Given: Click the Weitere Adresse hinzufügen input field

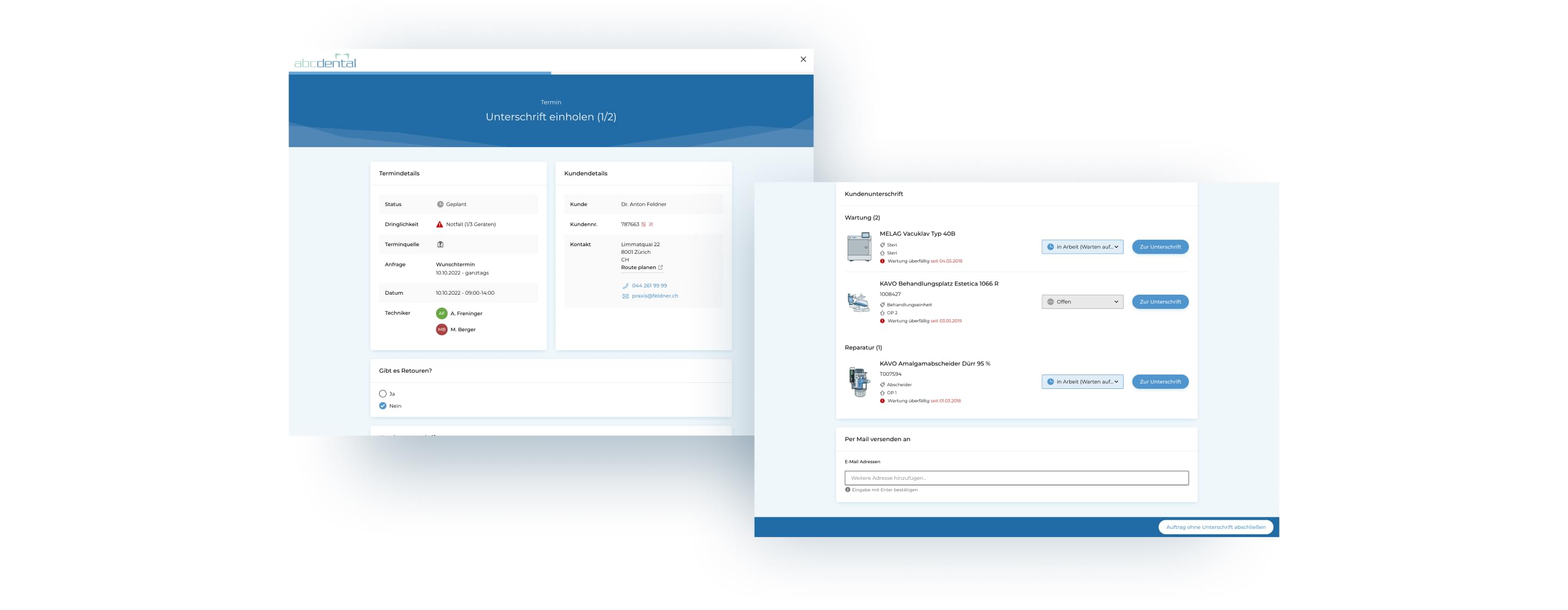Looking at the screenshot, I should pos(1016,478).
